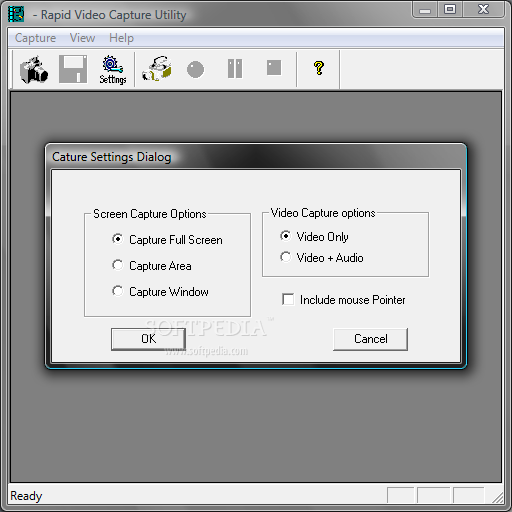The image size is (512, 512).
Task: Open the Settings gear toolbar icon
Action: [x=113, y=69]
